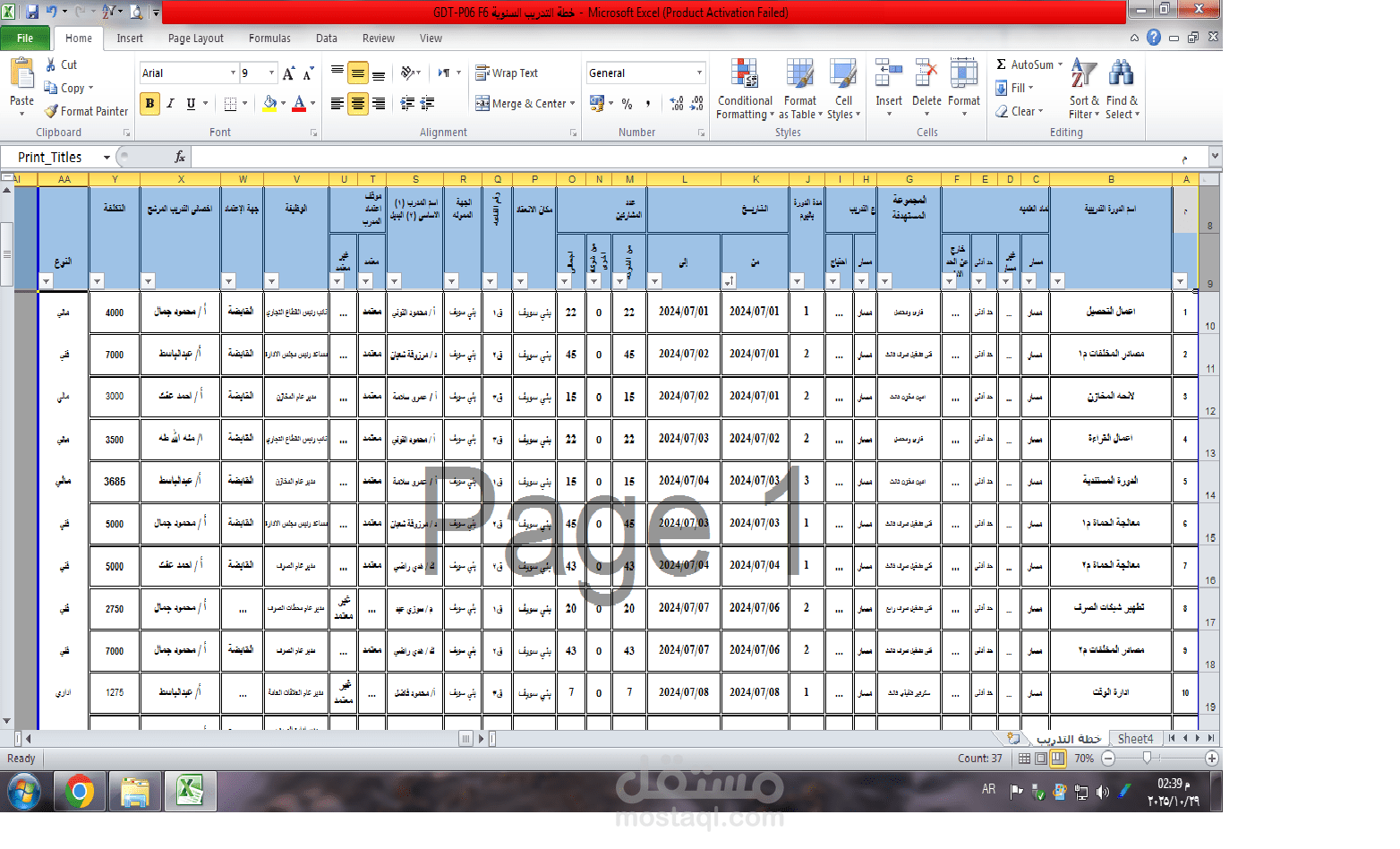The height and width of the screenshot is (849, 1400).
Task: Switch to Data tab
Action: click(x=327, y=39)
